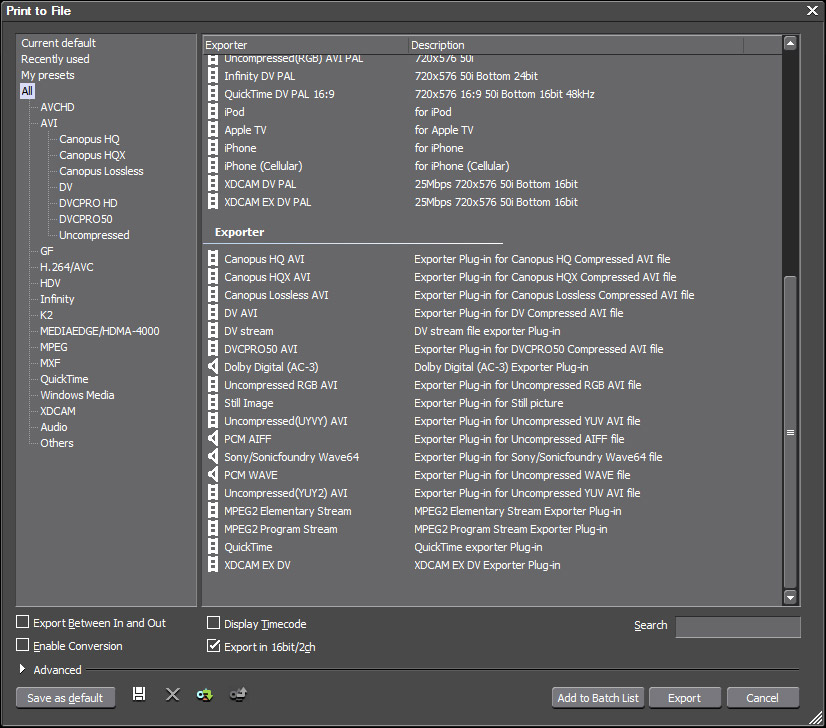The image size is (826, 728).
Task: Click the speaker icon beside Sony/Sonicfoundry Wave64
Action: click(213, 457)
